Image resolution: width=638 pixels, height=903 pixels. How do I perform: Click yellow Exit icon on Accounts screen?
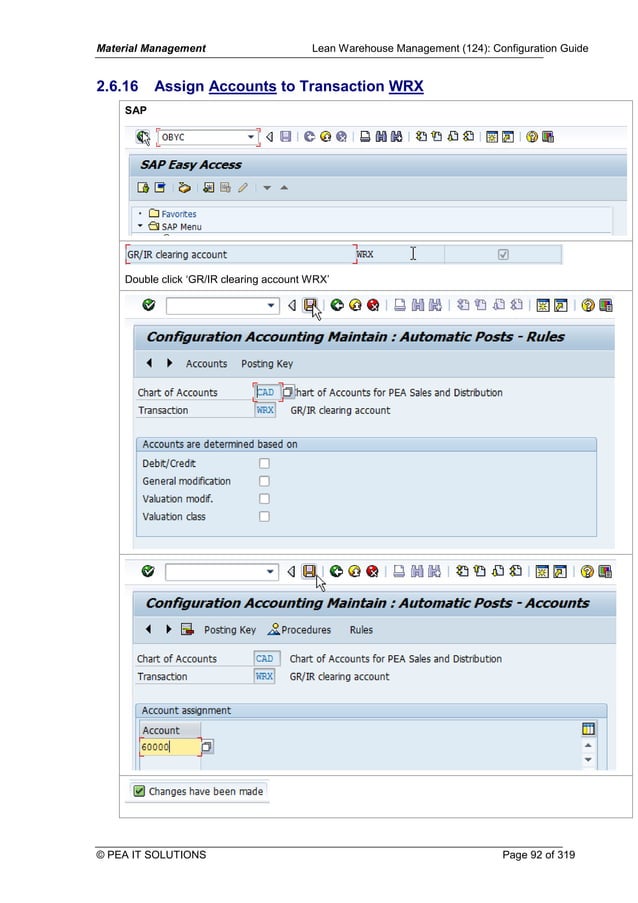click(x=354, y=571)
